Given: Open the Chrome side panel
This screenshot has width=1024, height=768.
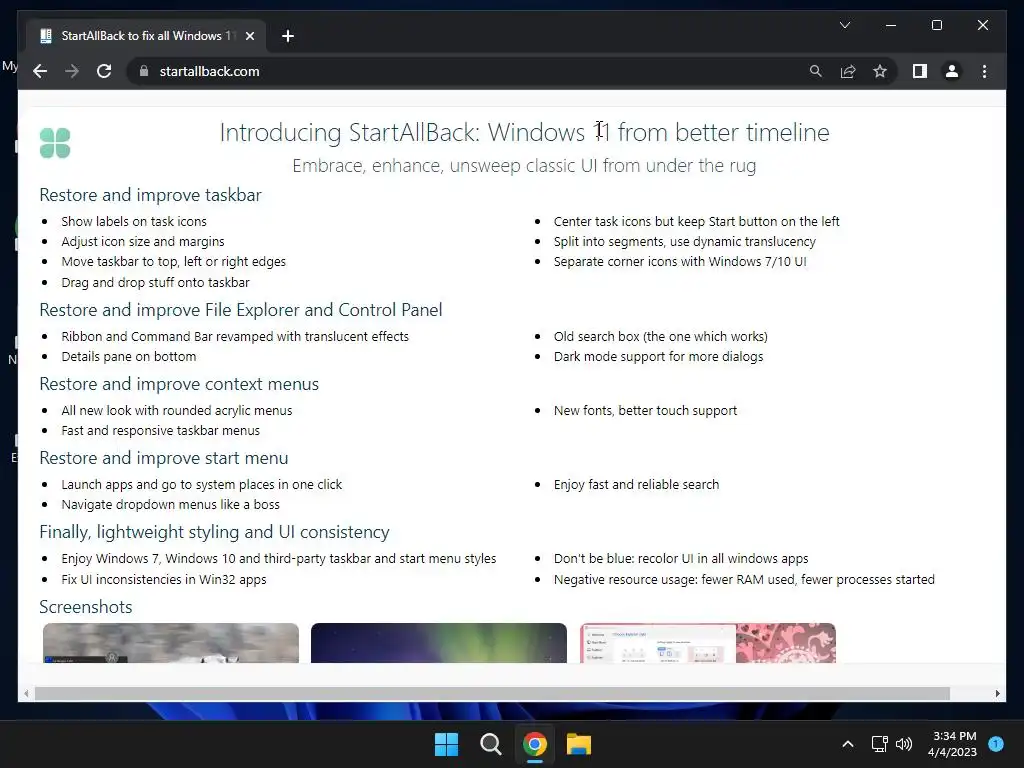Looking at the screenshot, I should [920, 71].
